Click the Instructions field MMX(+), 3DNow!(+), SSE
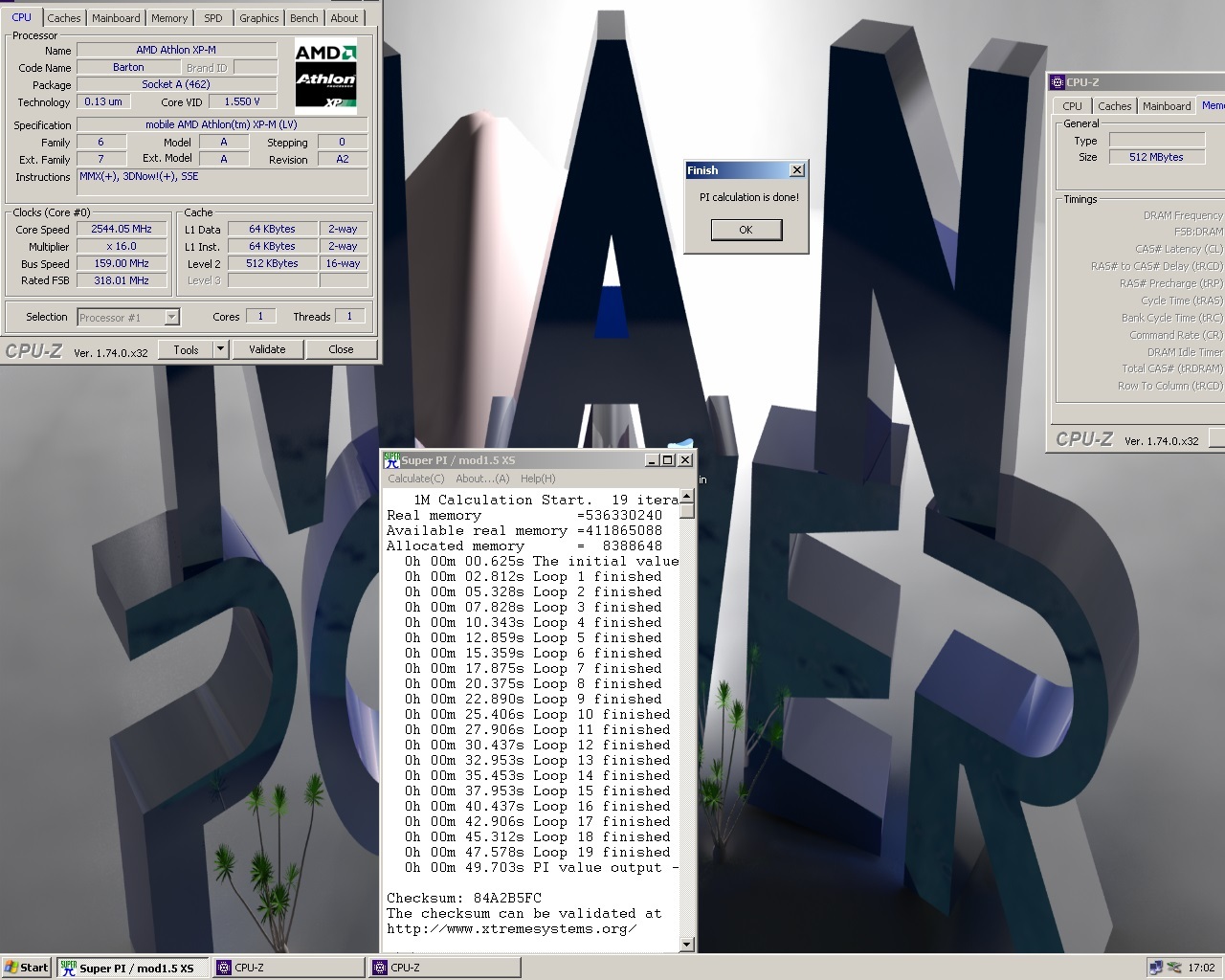The image size is (1225, 980). (222, 182)
